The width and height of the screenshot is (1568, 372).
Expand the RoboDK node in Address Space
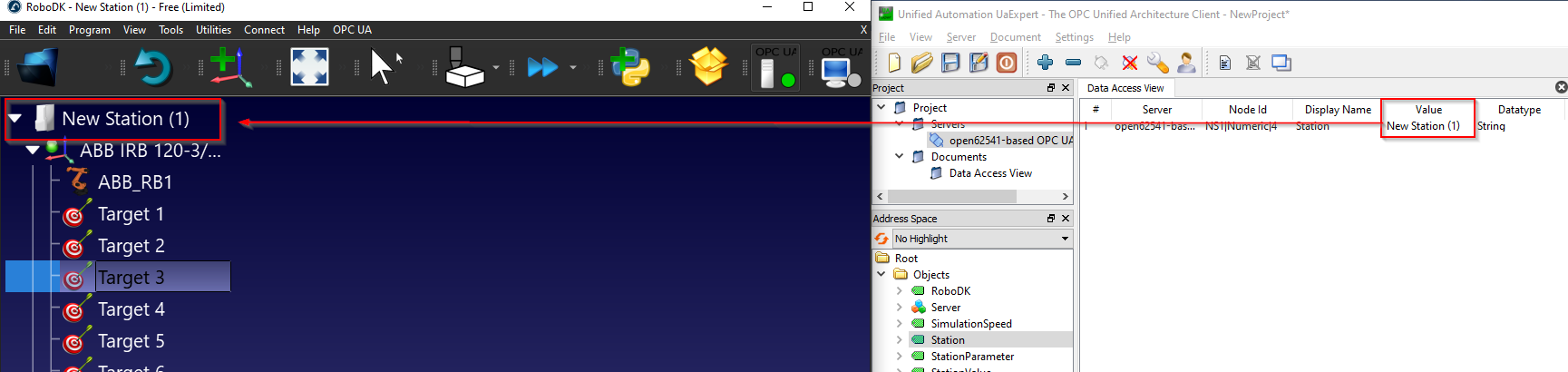tap(899, 291)
